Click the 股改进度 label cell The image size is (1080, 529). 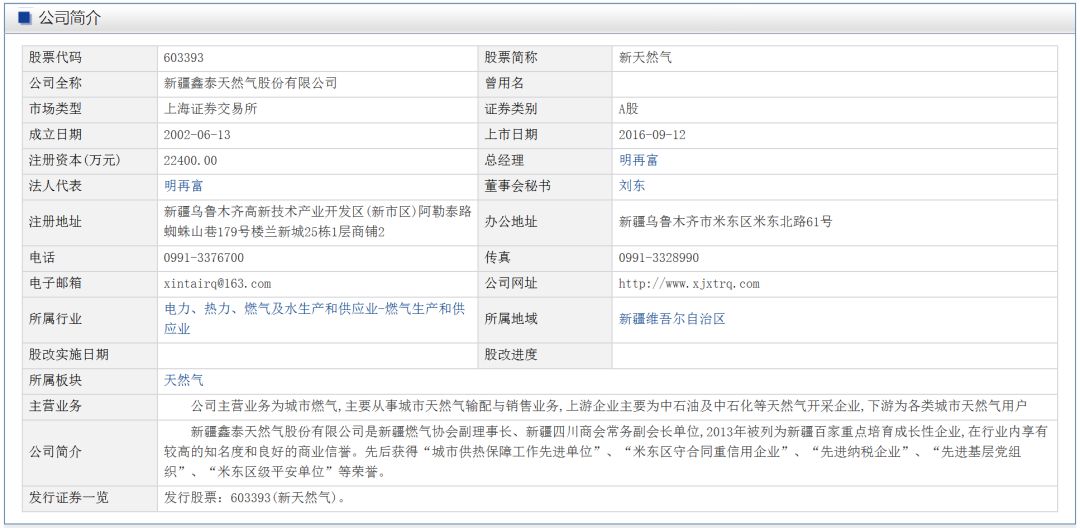[545, 355]
